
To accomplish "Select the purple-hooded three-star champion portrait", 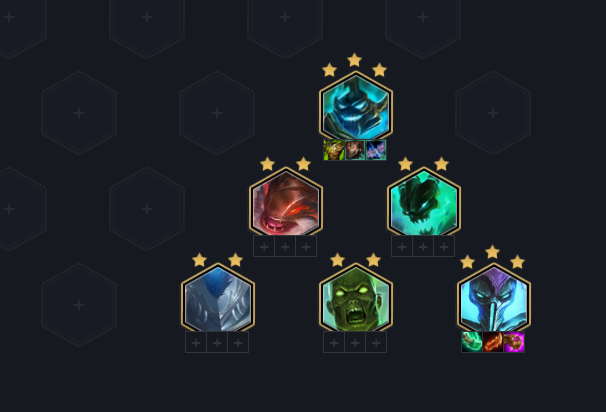I will [494, 298].
